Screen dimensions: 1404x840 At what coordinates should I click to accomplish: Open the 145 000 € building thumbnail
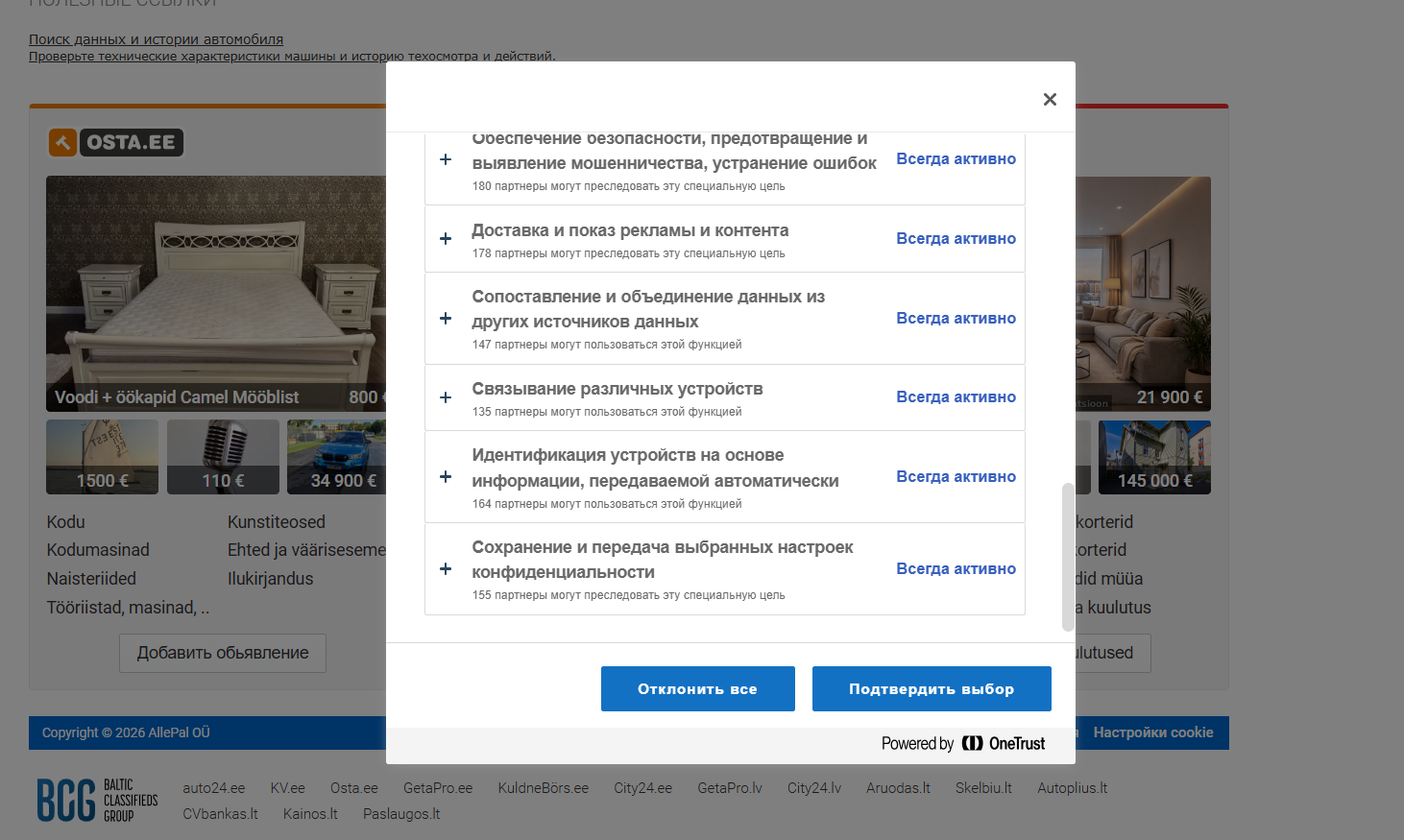(x=1154, y=457)
